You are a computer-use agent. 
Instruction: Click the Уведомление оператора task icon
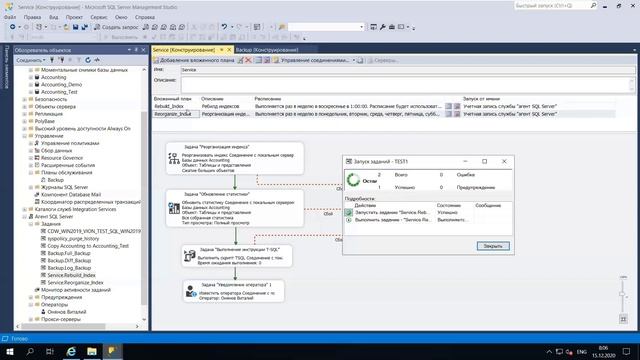(x=190, y=291)
